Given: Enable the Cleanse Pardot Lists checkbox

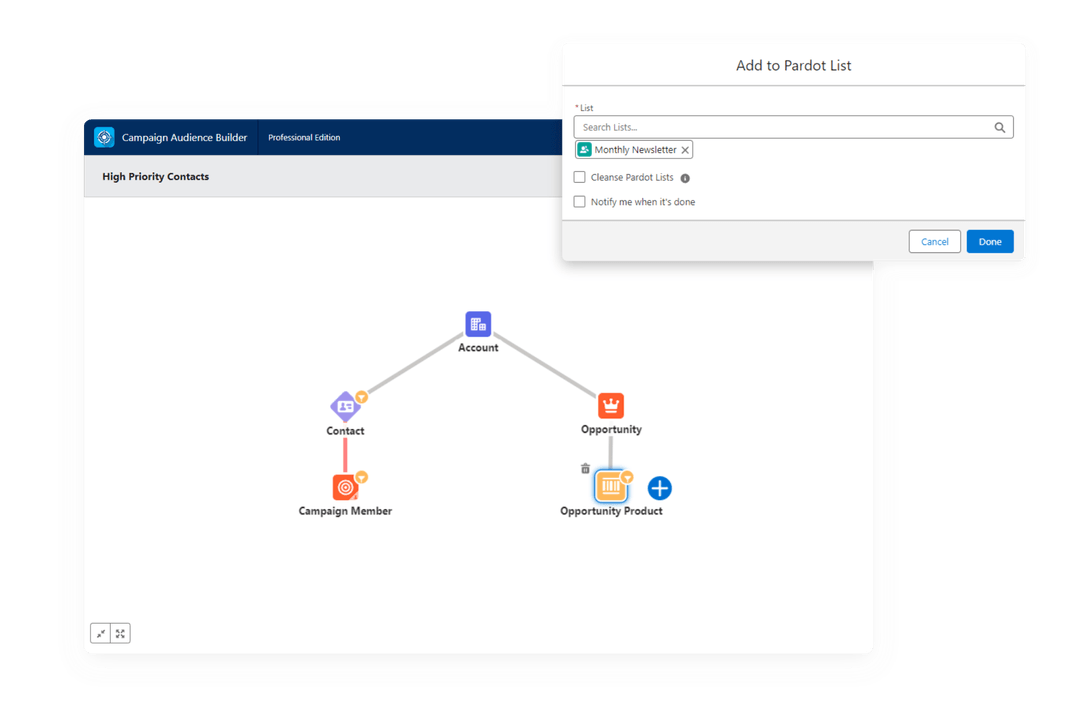Looking at the screenshot, I should (x=579, y=177).
